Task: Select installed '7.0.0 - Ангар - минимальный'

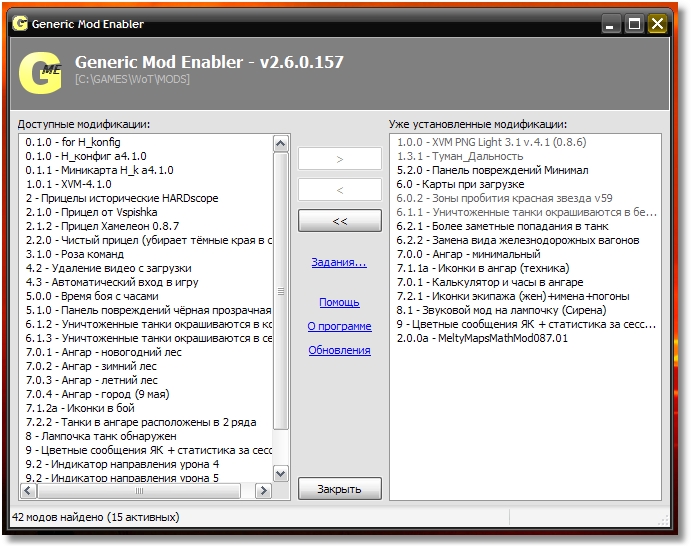Action: click(468, 254)
